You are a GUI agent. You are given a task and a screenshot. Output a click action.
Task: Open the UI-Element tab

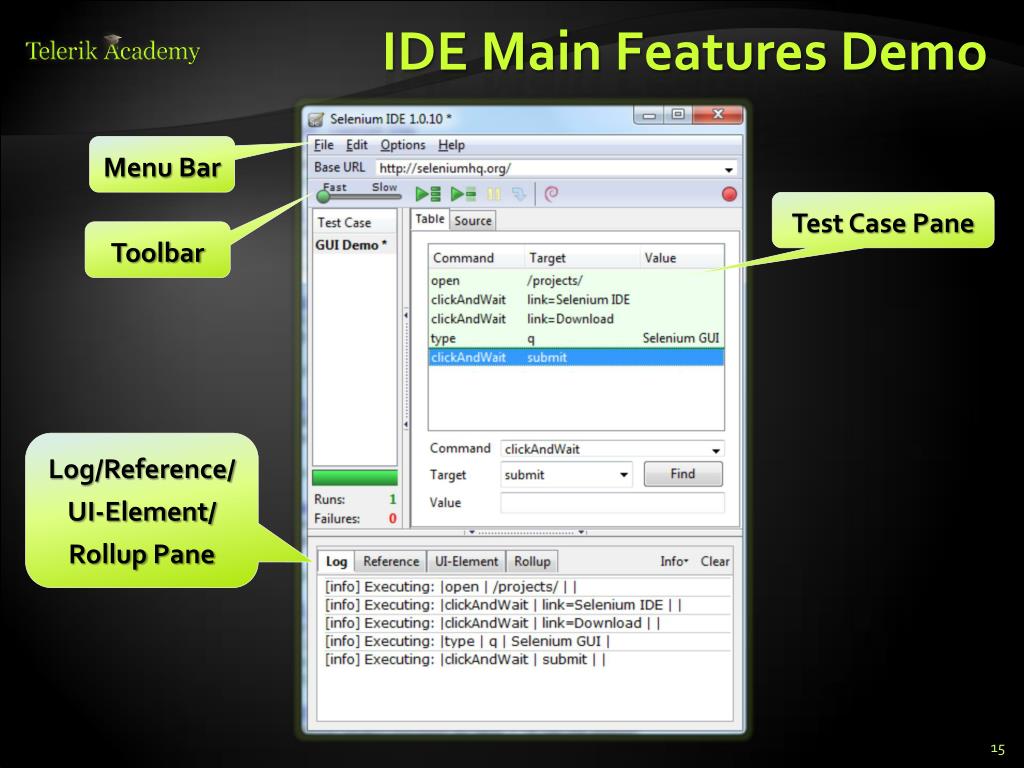click(466, 562)
